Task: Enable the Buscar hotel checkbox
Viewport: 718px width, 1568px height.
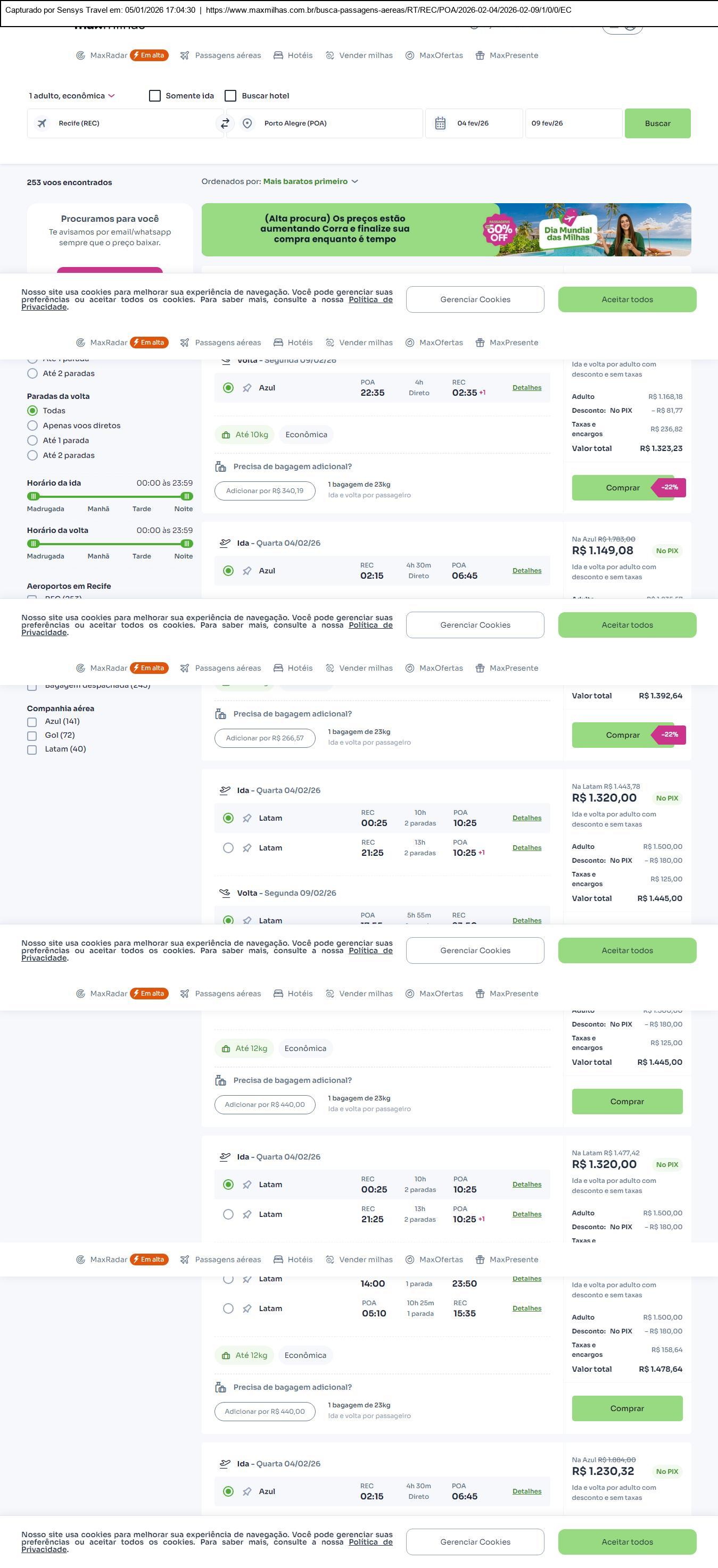Action: click(231, 96)
